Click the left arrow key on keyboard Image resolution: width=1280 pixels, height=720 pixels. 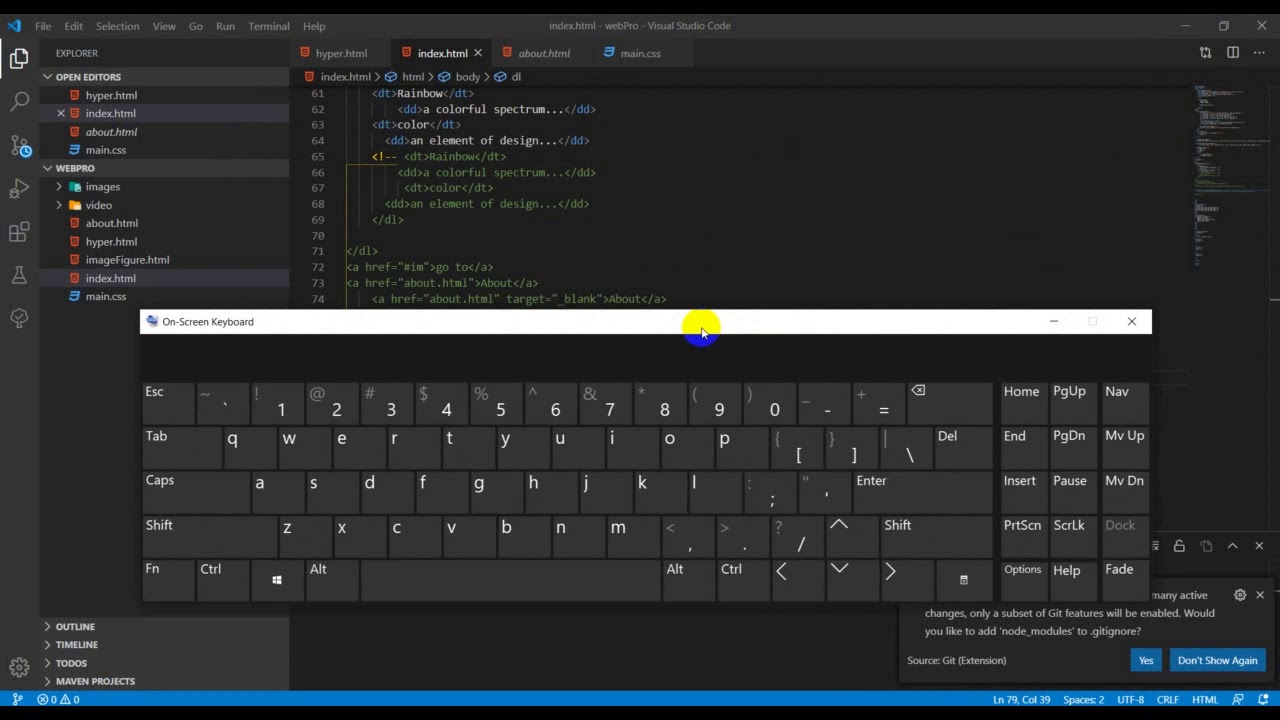(x=798, y=580)
